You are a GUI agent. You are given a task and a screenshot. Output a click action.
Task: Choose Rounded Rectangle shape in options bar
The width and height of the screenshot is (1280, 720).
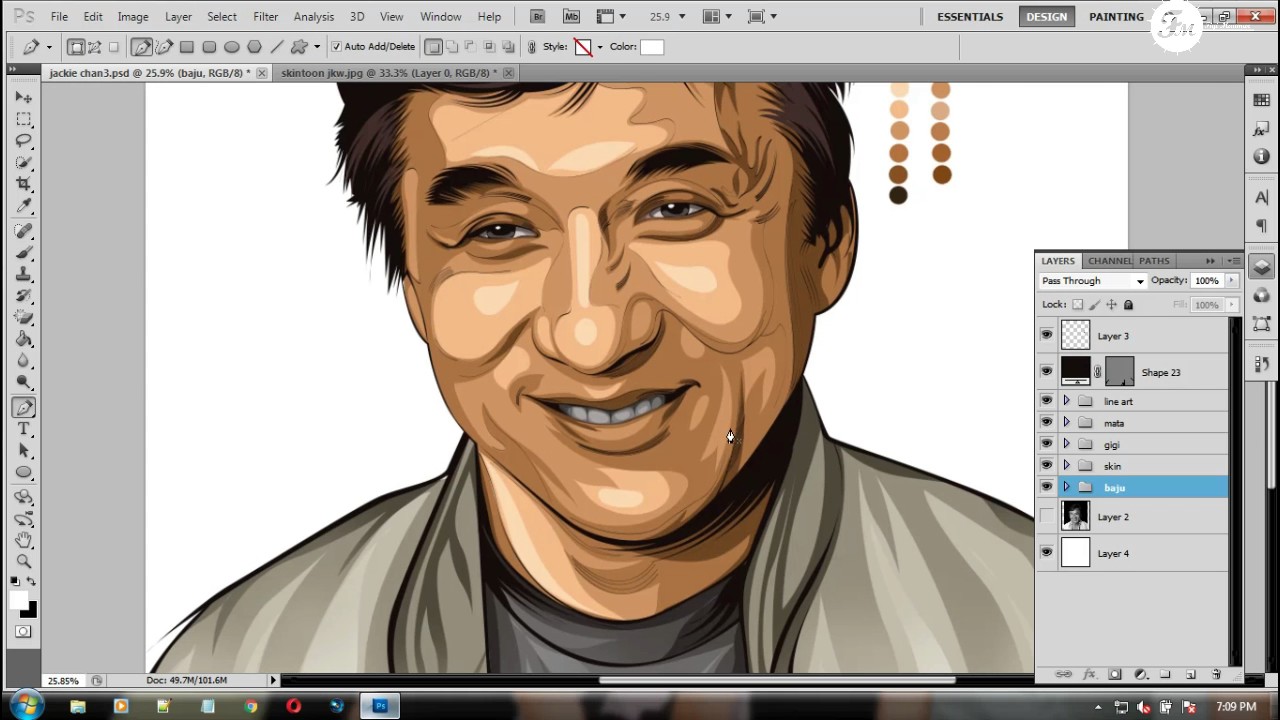pos(209,46)
